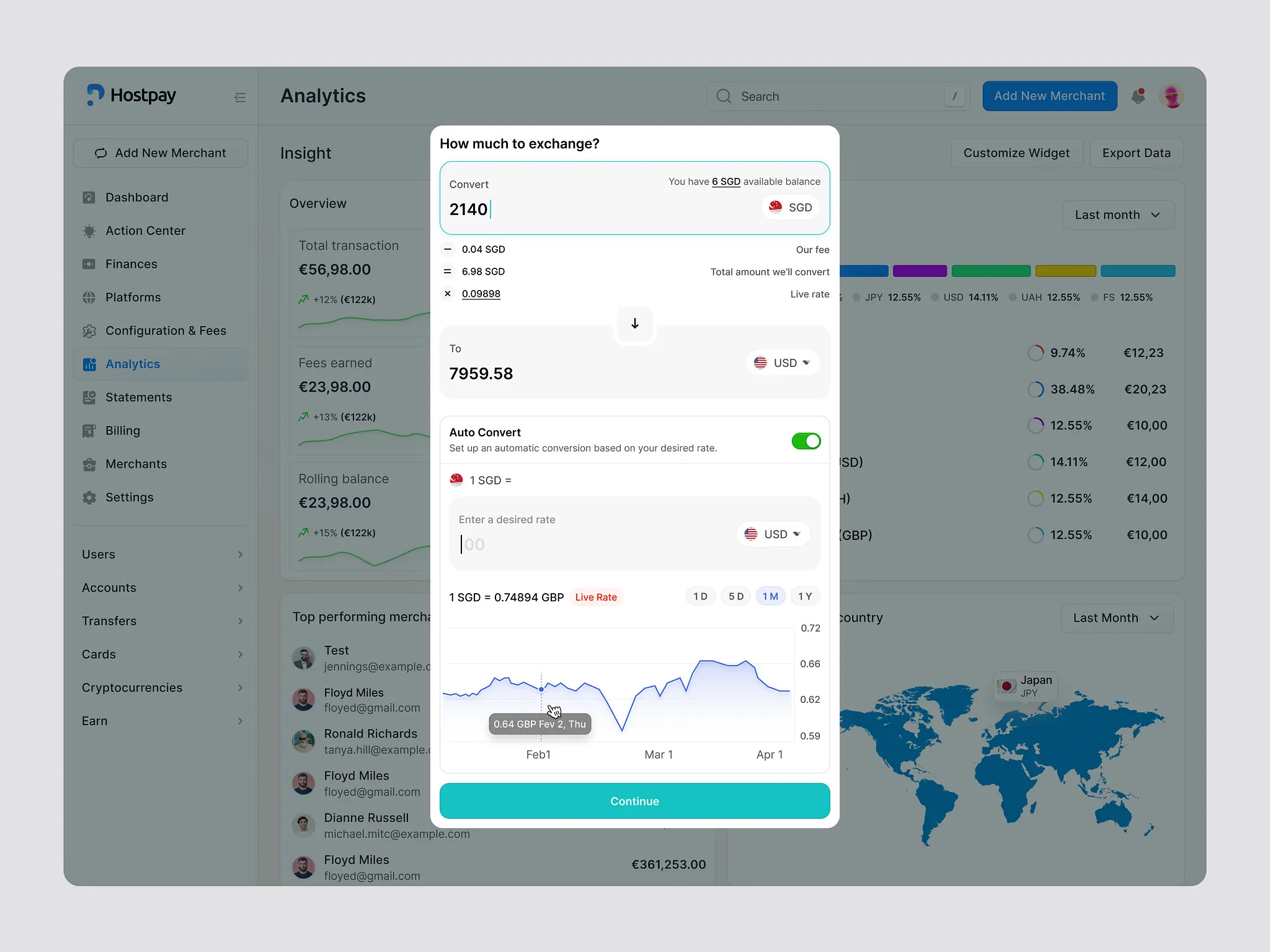Viewport: 1270px width, 952px height.
Task: Click the Platforms icon in sidebar
Action: click(x=89, y=297)
